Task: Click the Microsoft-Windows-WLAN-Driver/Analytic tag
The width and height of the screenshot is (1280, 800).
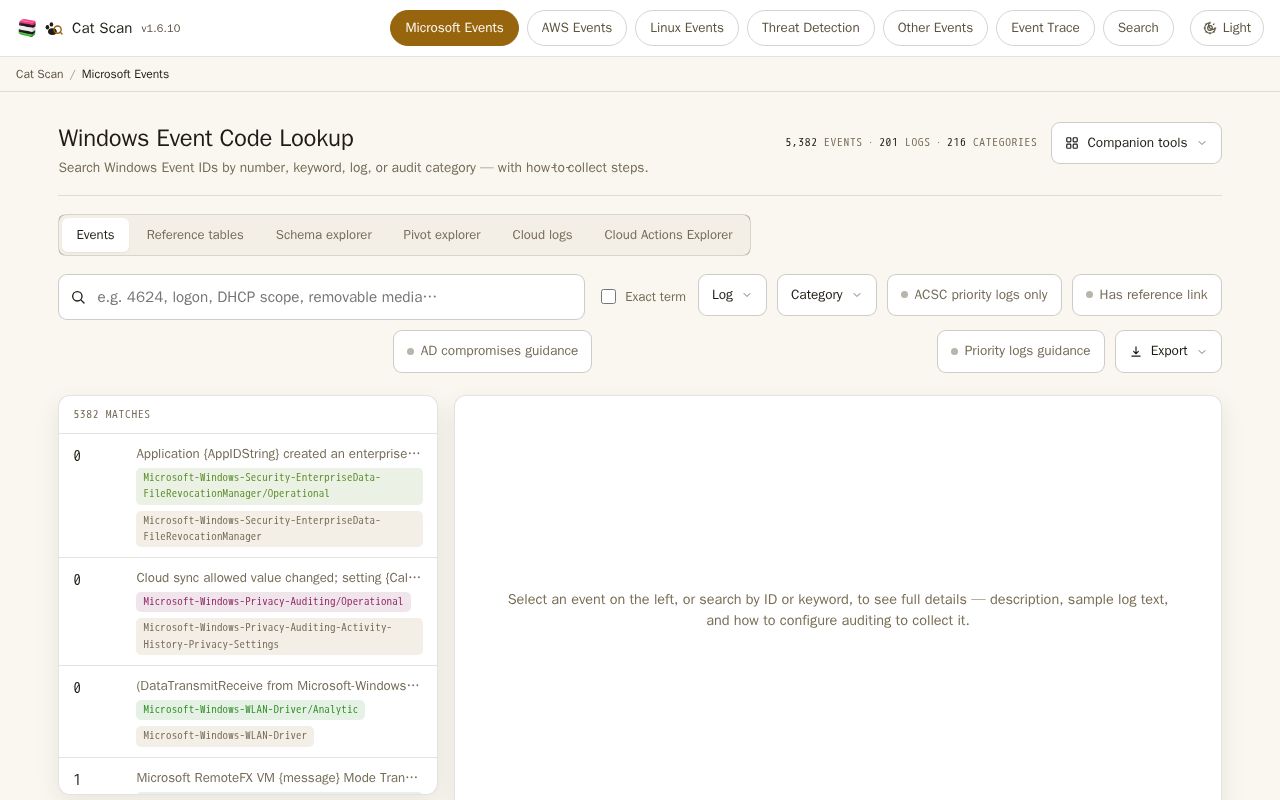Action: [x=250, y=710]
